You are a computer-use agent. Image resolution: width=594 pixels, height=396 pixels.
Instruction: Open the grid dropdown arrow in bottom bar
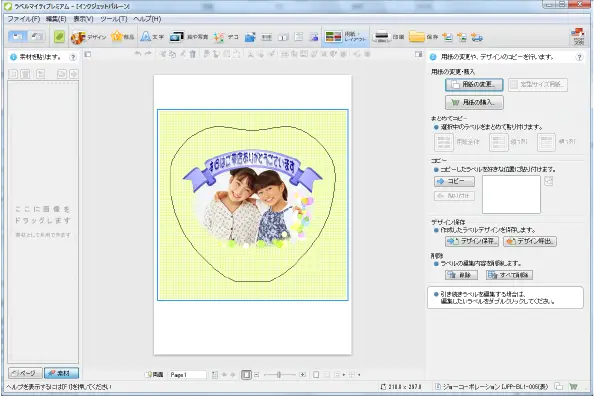tap(344, 375)
